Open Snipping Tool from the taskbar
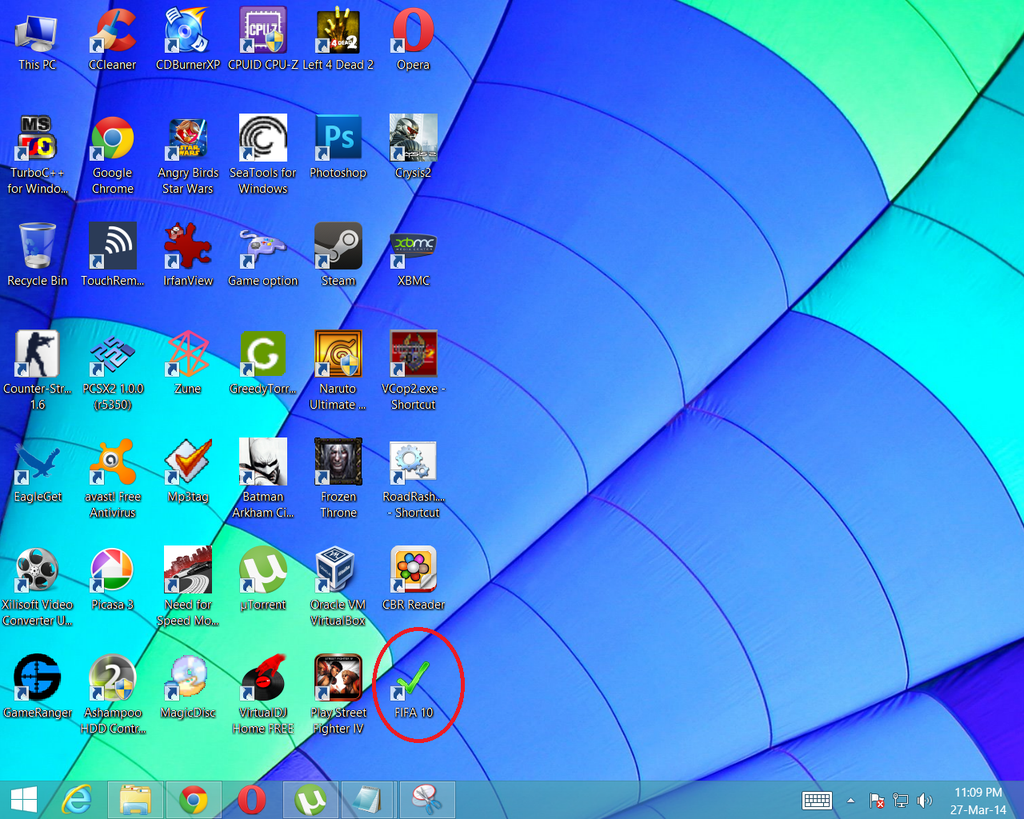The height and width of the screenshot is (819, 1024). click(426, 799)
